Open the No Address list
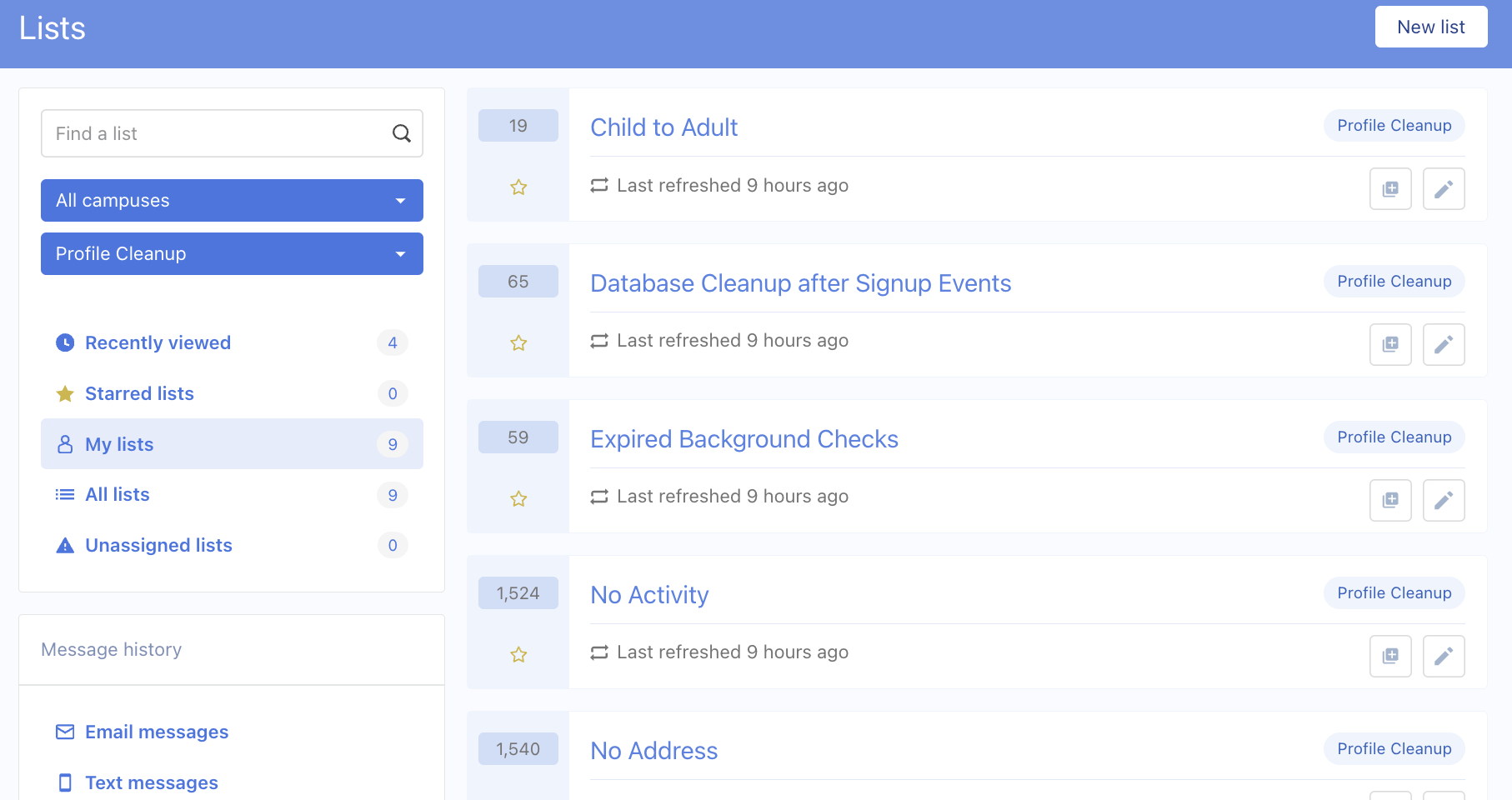1512x800 pixels. coord(654,751)
